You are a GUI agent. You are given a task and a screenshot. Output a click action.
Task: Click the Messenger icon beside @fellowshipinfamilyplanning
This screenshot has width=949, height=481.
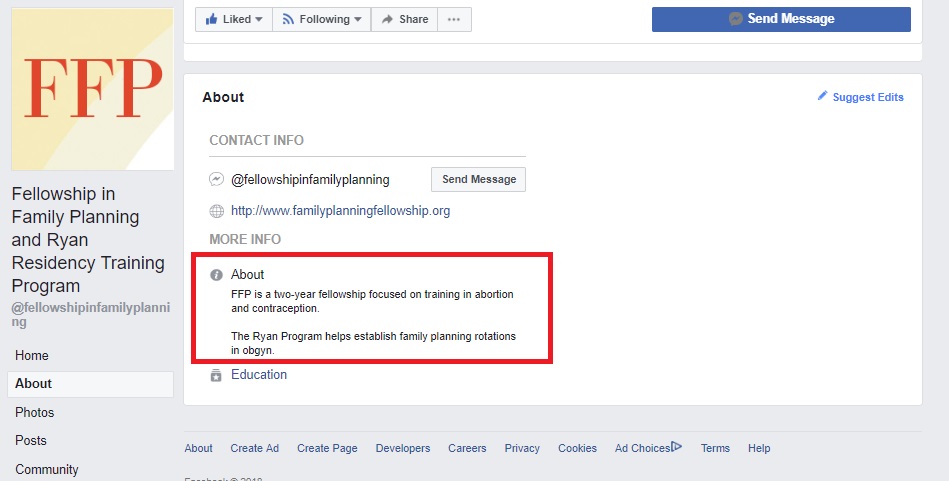tap(216, 179)
